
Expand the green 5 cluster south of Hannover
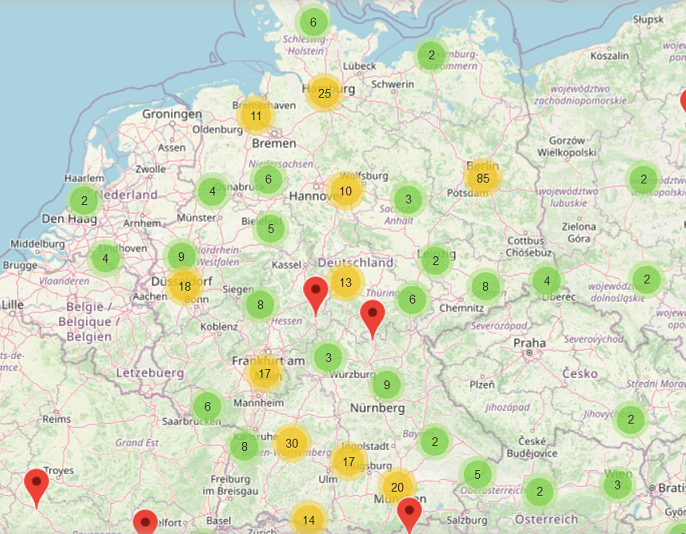click(x=270, y=228)
